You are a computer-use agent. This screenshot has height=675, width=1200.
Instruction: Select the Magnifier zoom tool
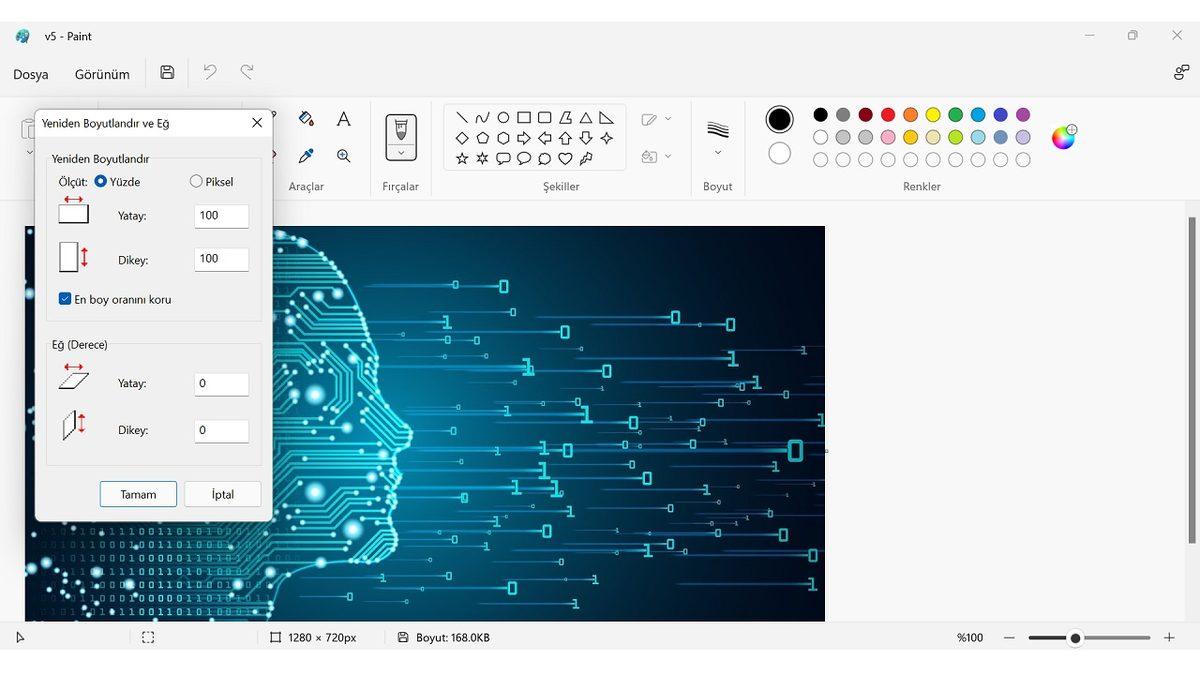343,156
